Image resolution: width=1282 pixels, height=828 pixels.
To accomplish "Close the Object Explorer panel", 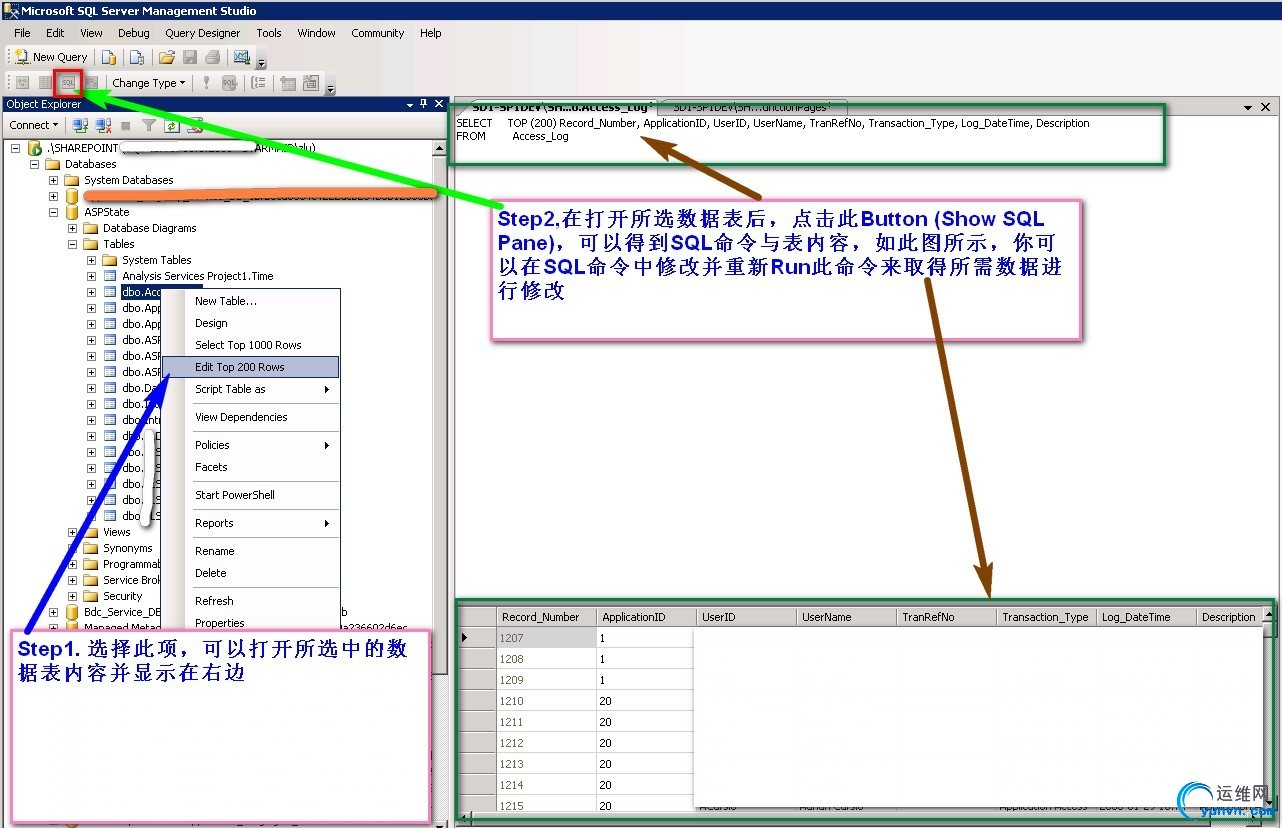I will (439, 104).
